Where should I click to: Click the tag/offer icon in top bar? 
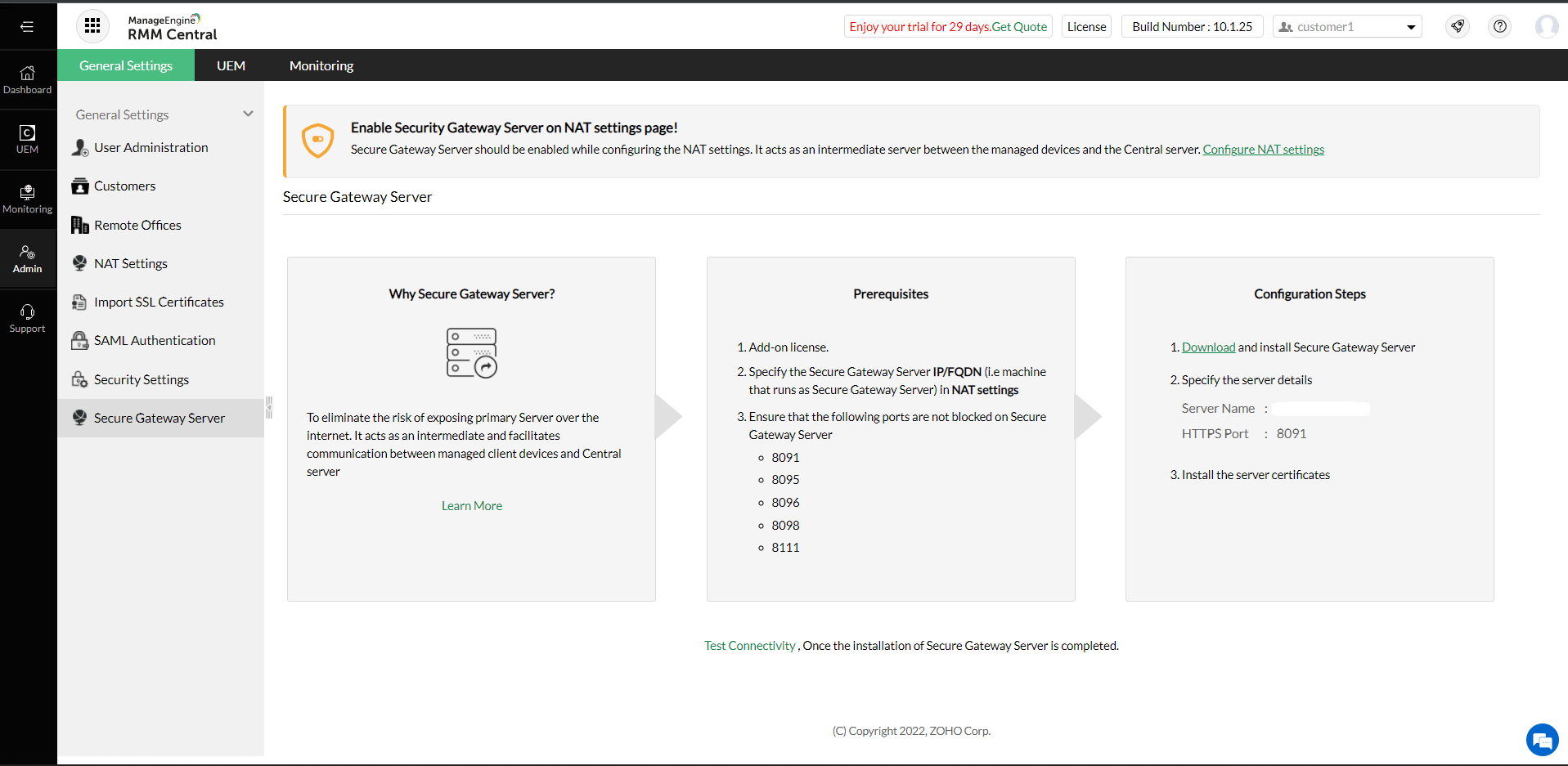pyautogui.click(x=1457, y=26)
